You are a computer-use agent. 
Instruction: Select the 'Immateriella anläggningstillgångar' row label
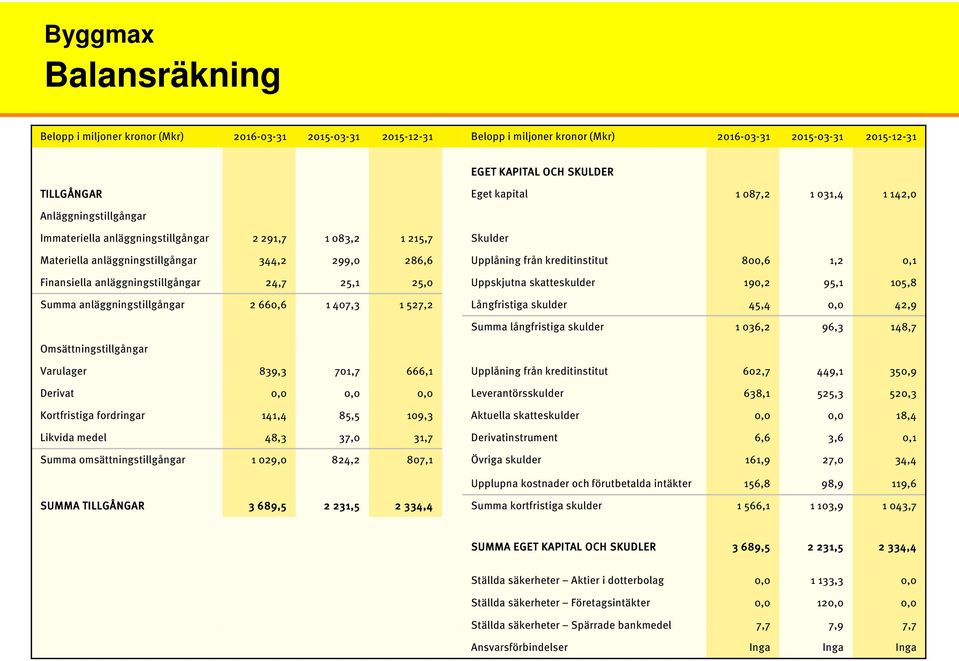click(x=124, y=238)
